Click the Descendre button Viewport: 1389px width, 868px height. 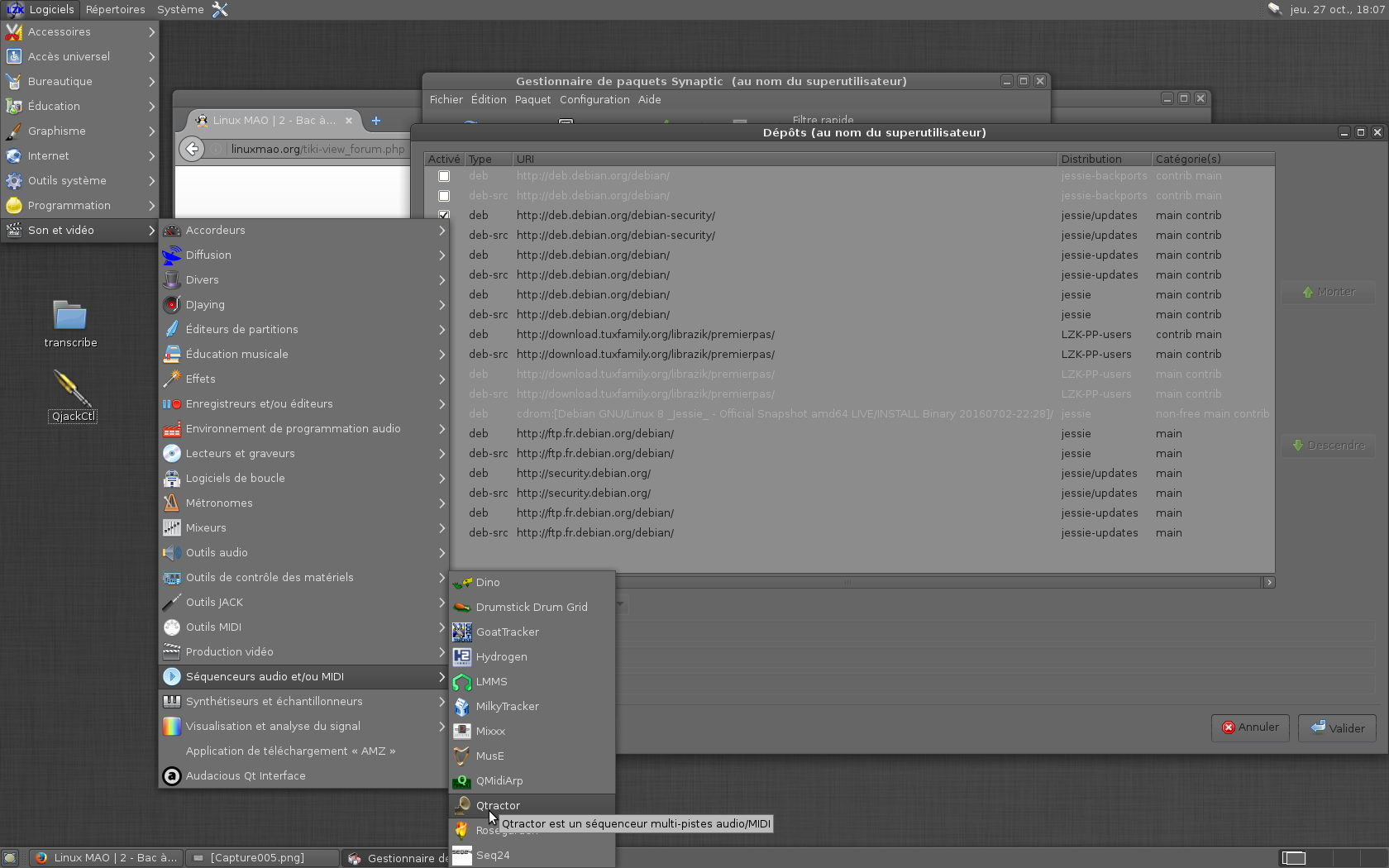[x=1329, y=446]
